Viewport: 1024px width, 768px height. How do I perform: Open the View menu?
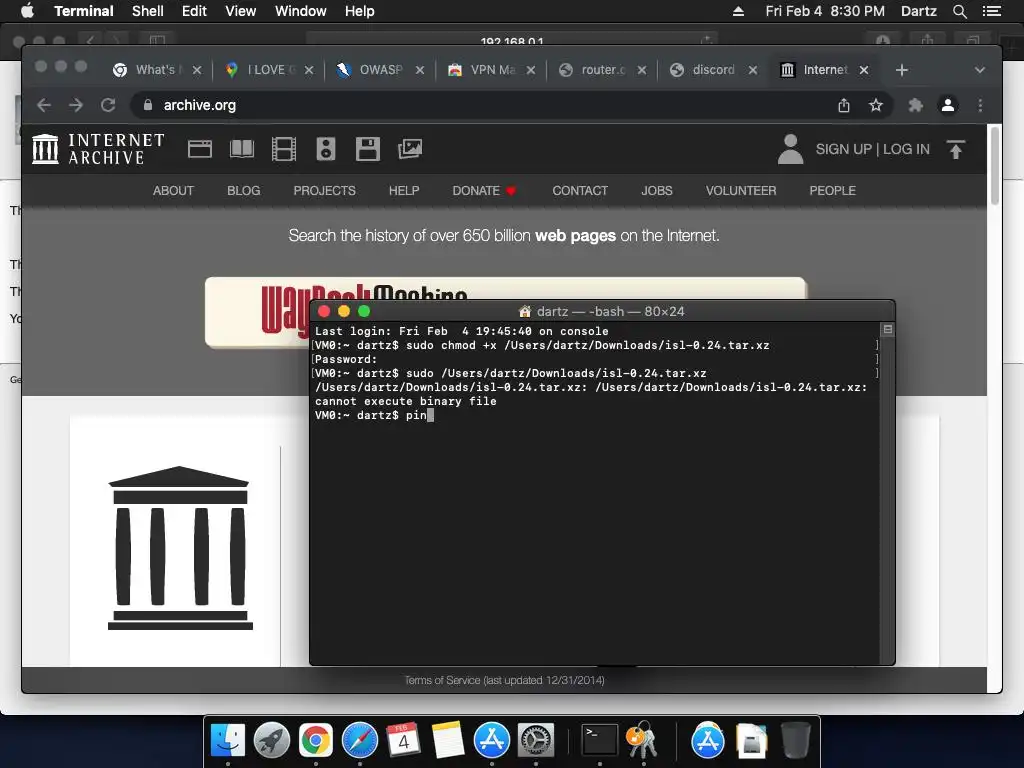[x=240, y=11]
